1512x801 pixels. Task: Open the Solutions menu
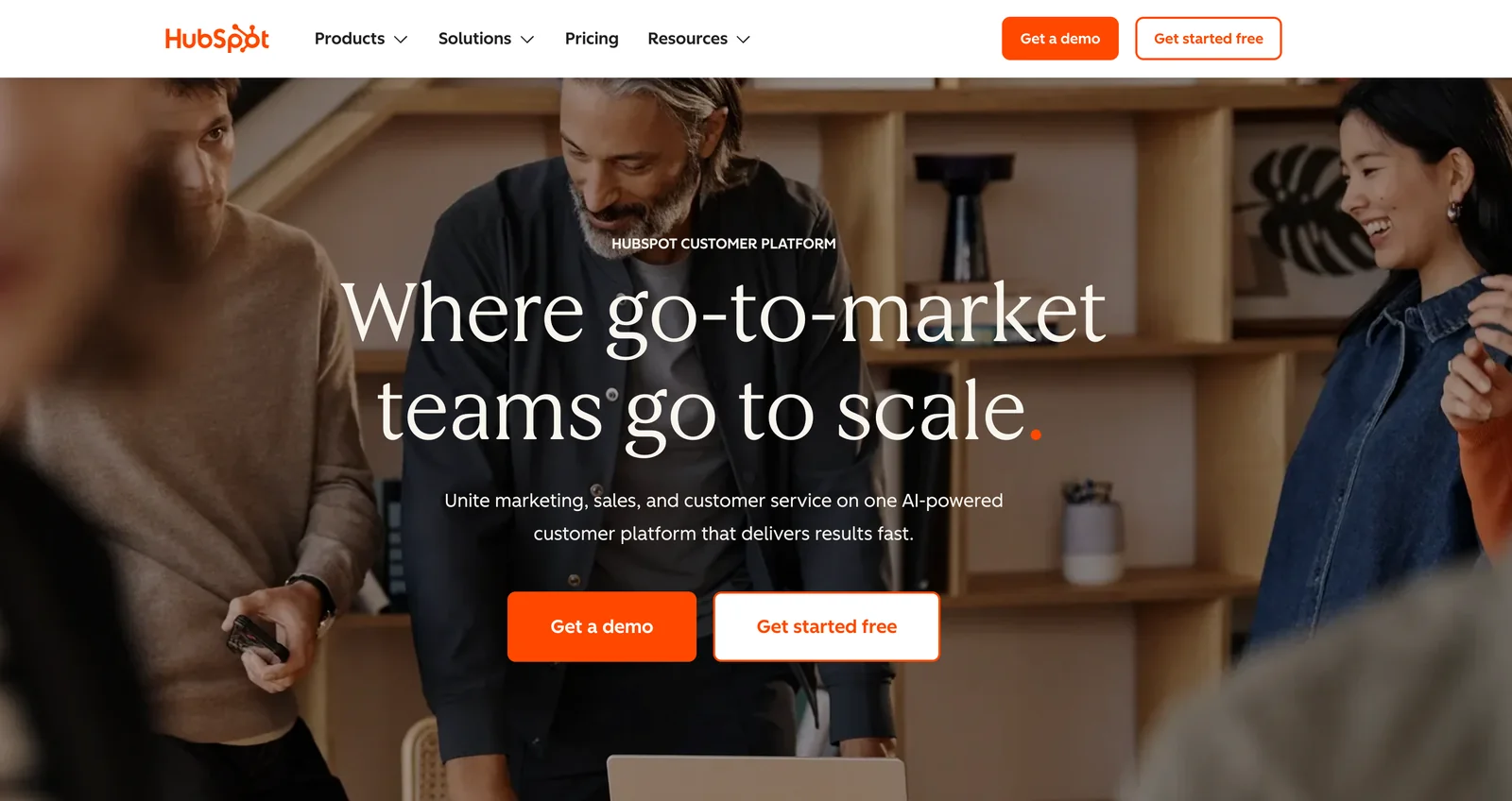click(486, 39)
